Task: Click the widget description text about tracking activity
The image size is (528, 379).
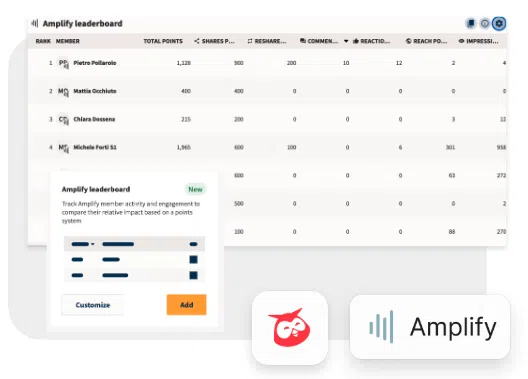Action: tap(131, 212)
